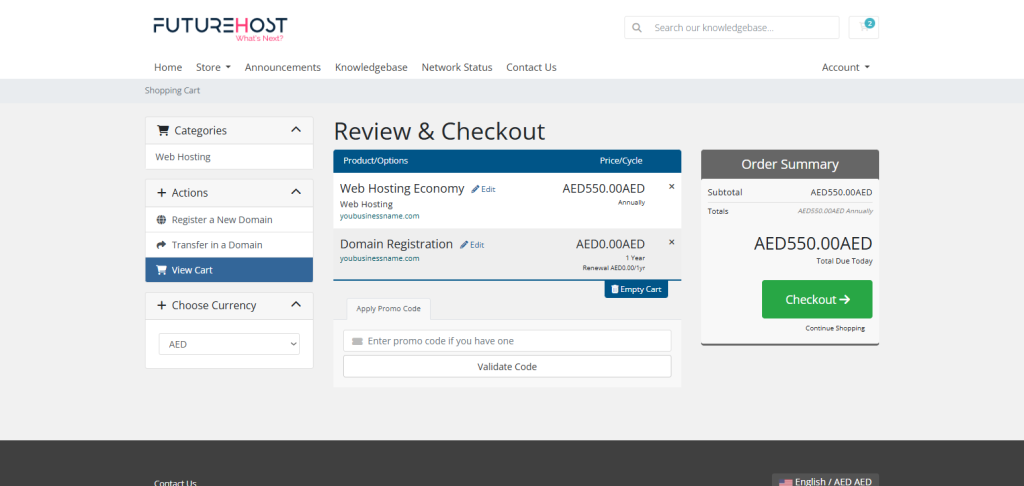Go to Home in navigation
The image size is (1024, 486).
tap(168, 67)
